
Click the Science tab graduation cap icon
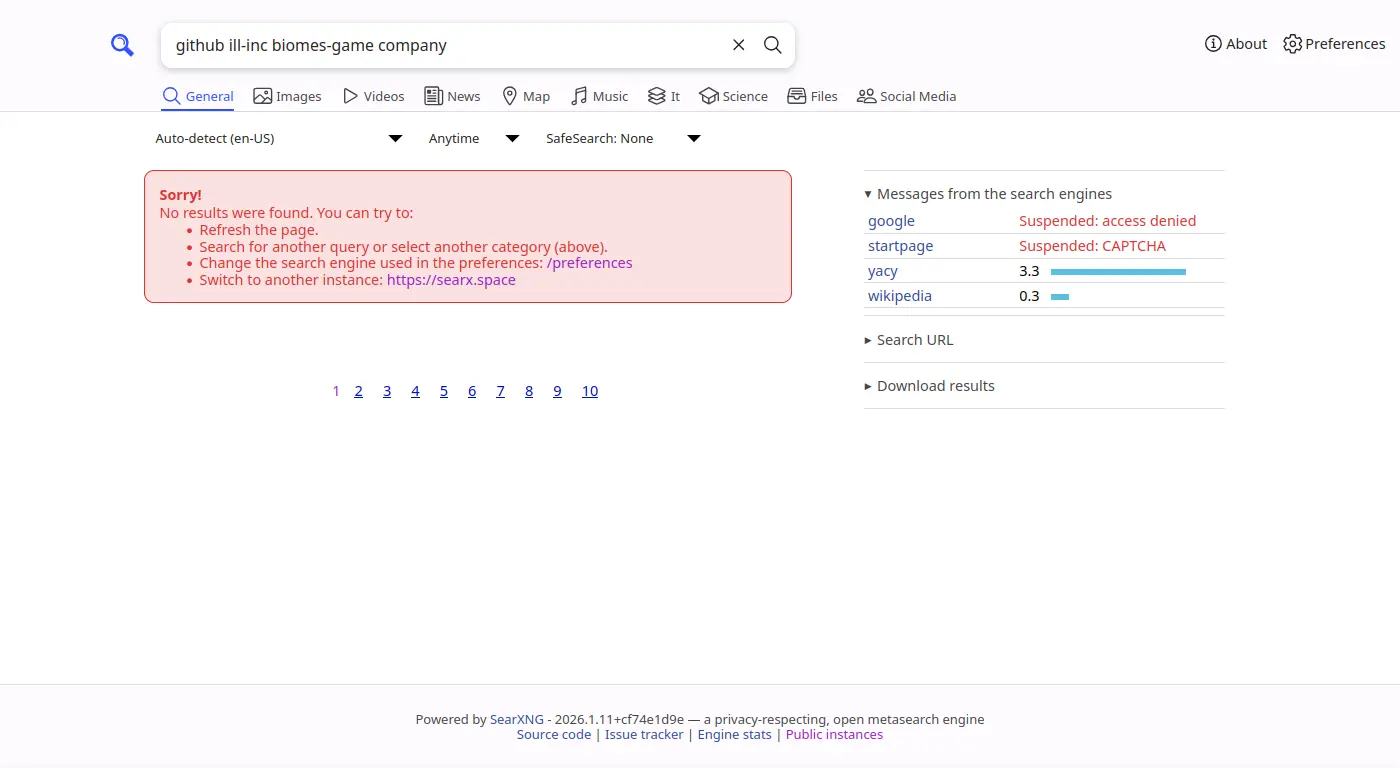(709, 96)
